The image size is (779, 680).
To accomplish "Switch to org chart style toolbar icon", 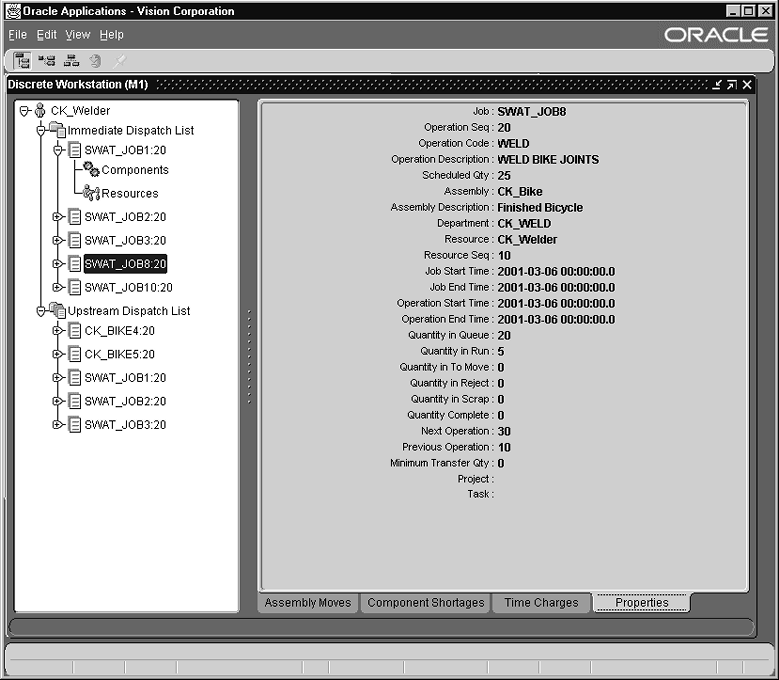I will (x=72, y=61).
